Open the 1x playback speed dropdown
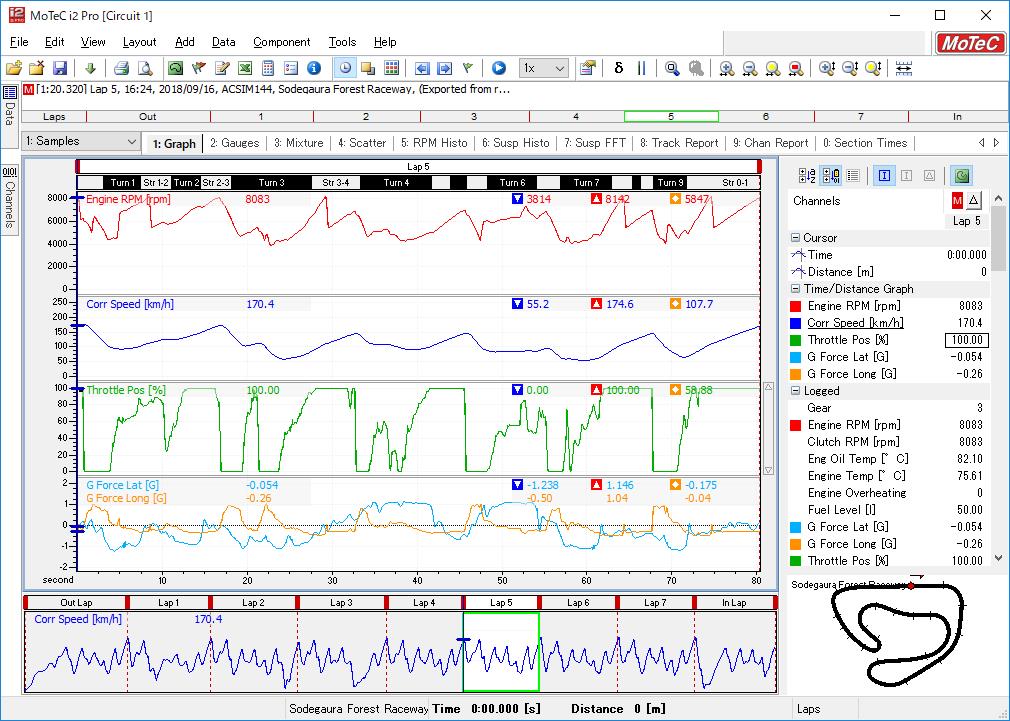Image resolution: width=1010 pixels, height=721 pixels. 544,68
